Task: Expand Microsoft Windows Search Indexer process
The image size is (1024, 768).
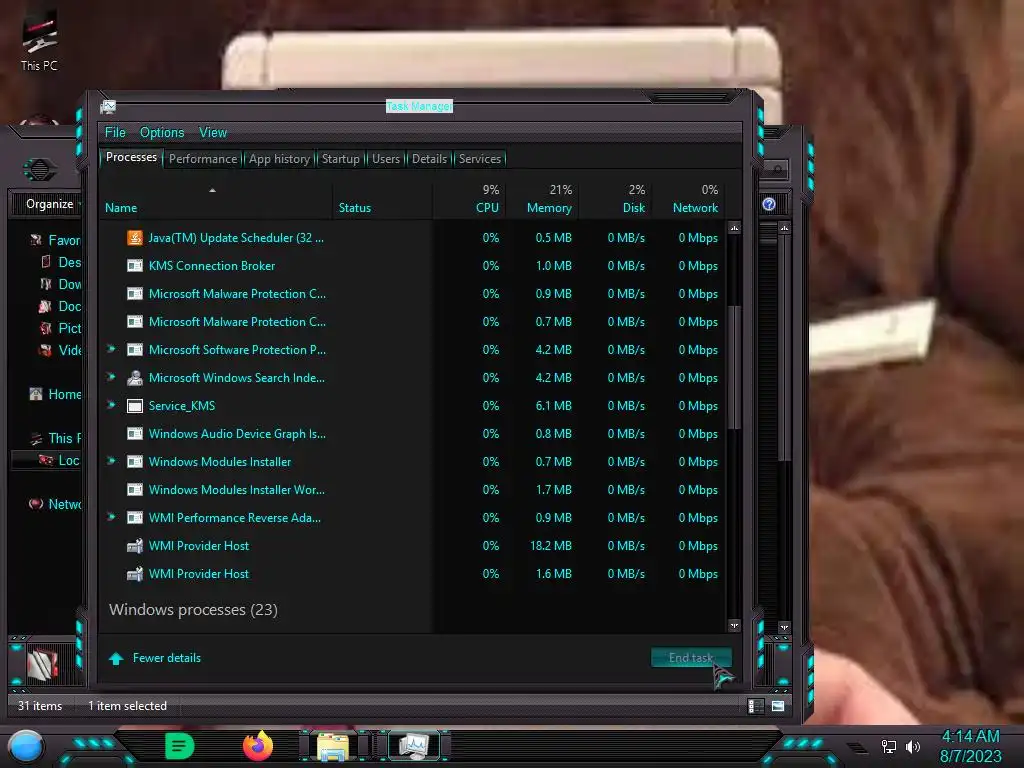Action: point(112,377)
